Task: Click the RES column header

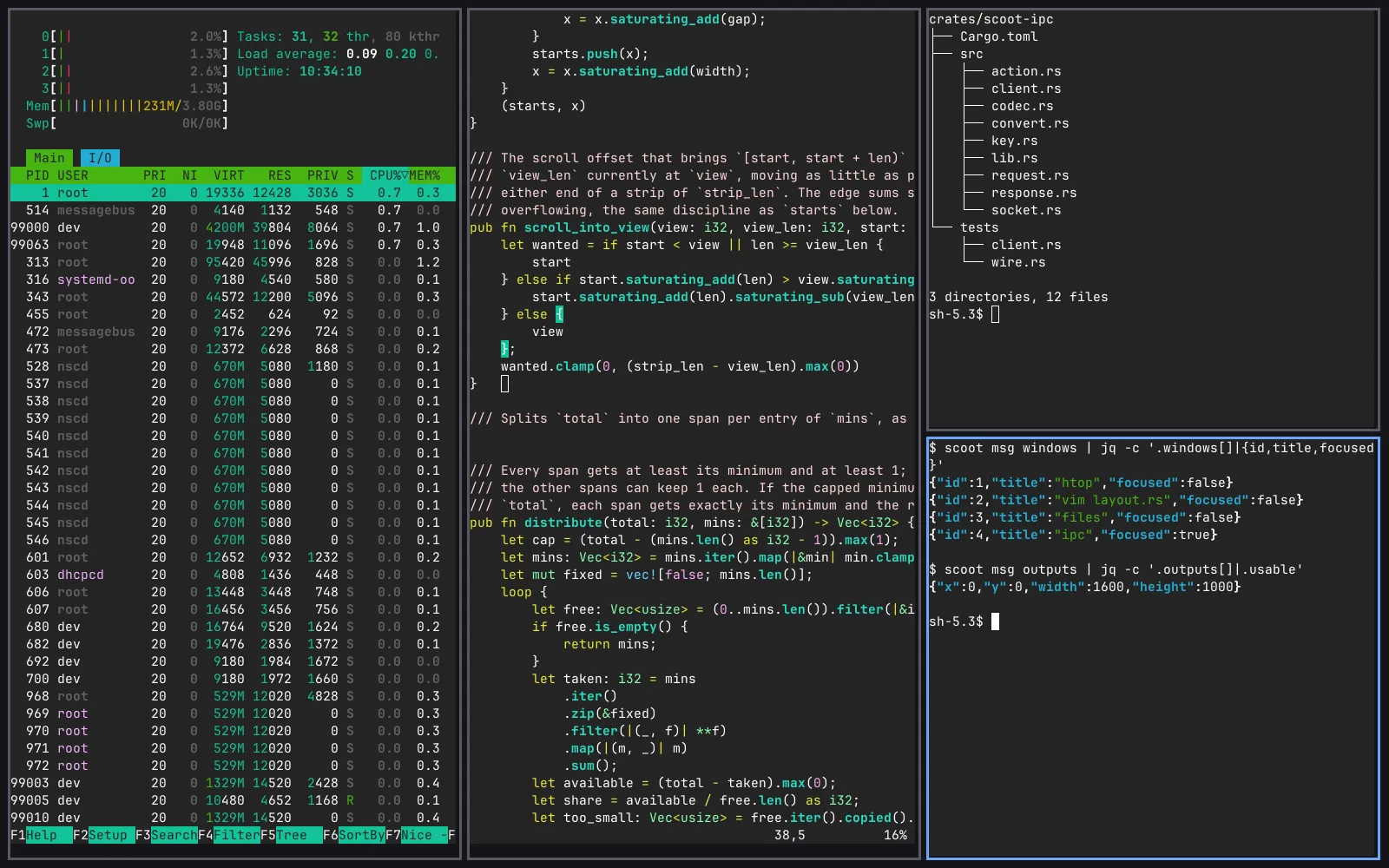Action: (280, 175)
